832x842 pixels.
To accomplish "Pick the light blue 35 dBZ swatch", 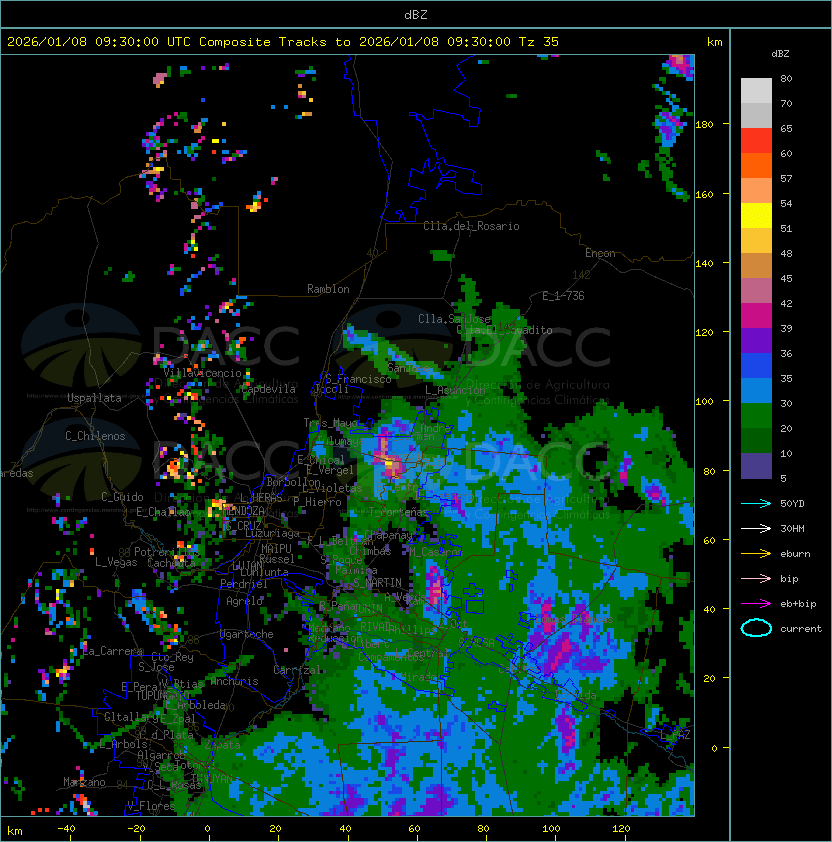I will pos(756,391).
